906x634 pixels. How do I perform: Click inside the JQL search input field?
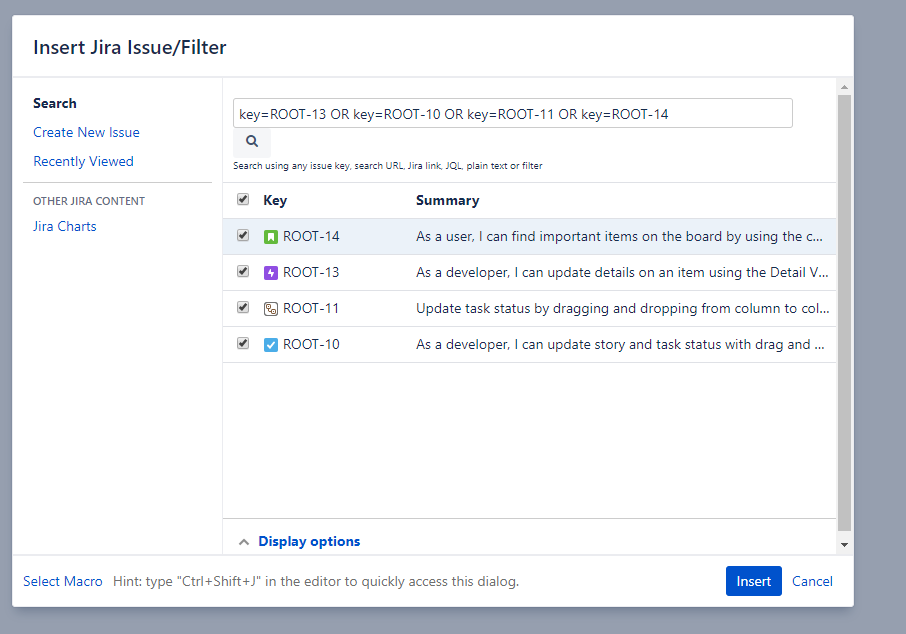tap(512, 113)
